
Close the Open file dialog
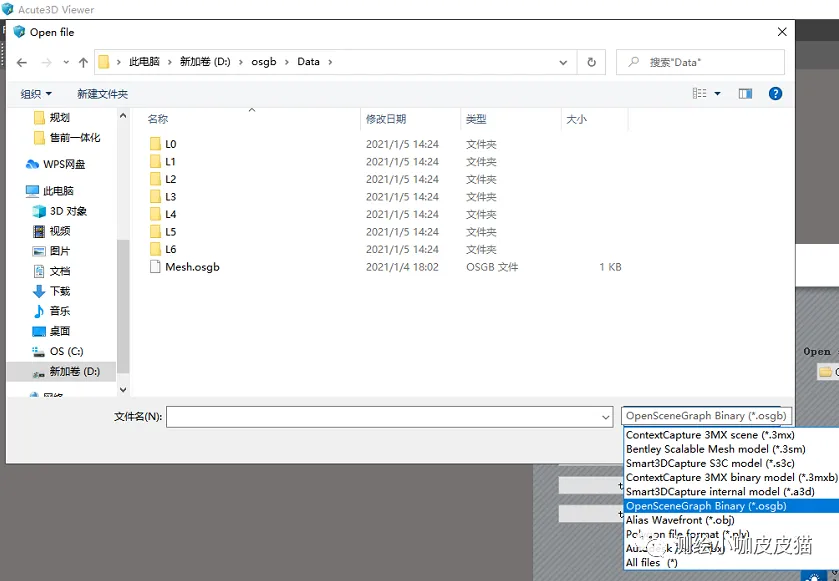point(782,32)
